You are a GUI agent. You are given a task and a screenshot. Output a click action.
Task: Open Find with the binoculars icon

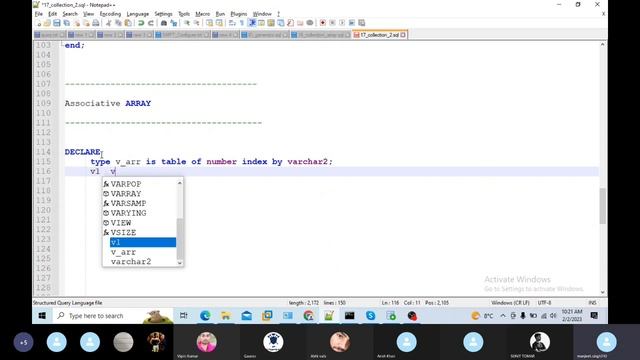tap(164, 23)
